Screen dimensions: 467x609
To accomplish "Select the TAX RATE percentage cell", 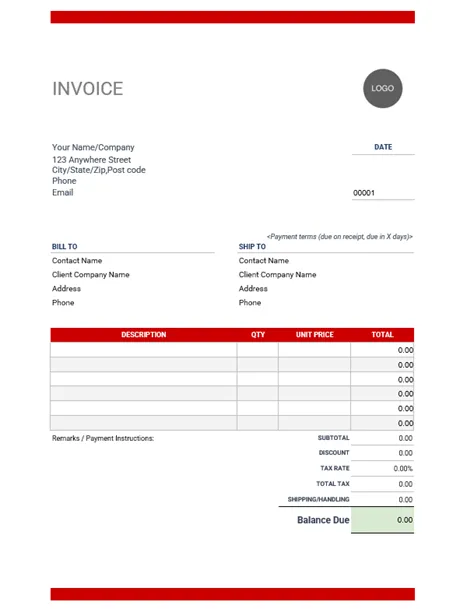I will point(382,468).
